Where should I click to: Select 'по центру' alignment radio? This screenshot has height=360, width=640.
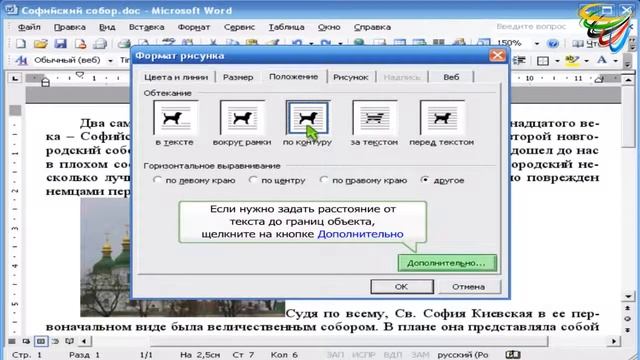[x=253, y=180]
